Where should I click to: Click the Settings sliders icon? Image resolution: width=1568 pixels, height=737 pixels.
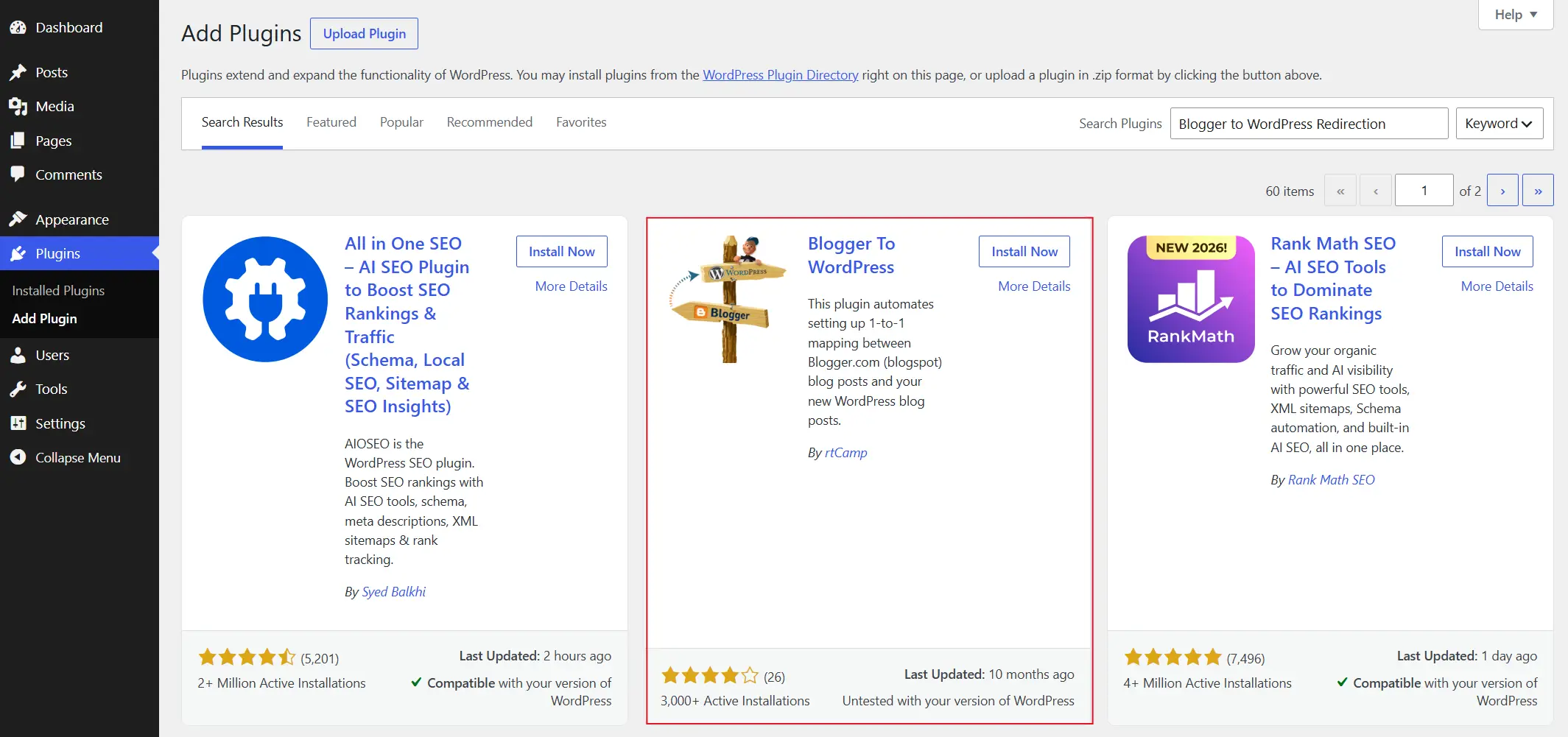coord(18,423)
